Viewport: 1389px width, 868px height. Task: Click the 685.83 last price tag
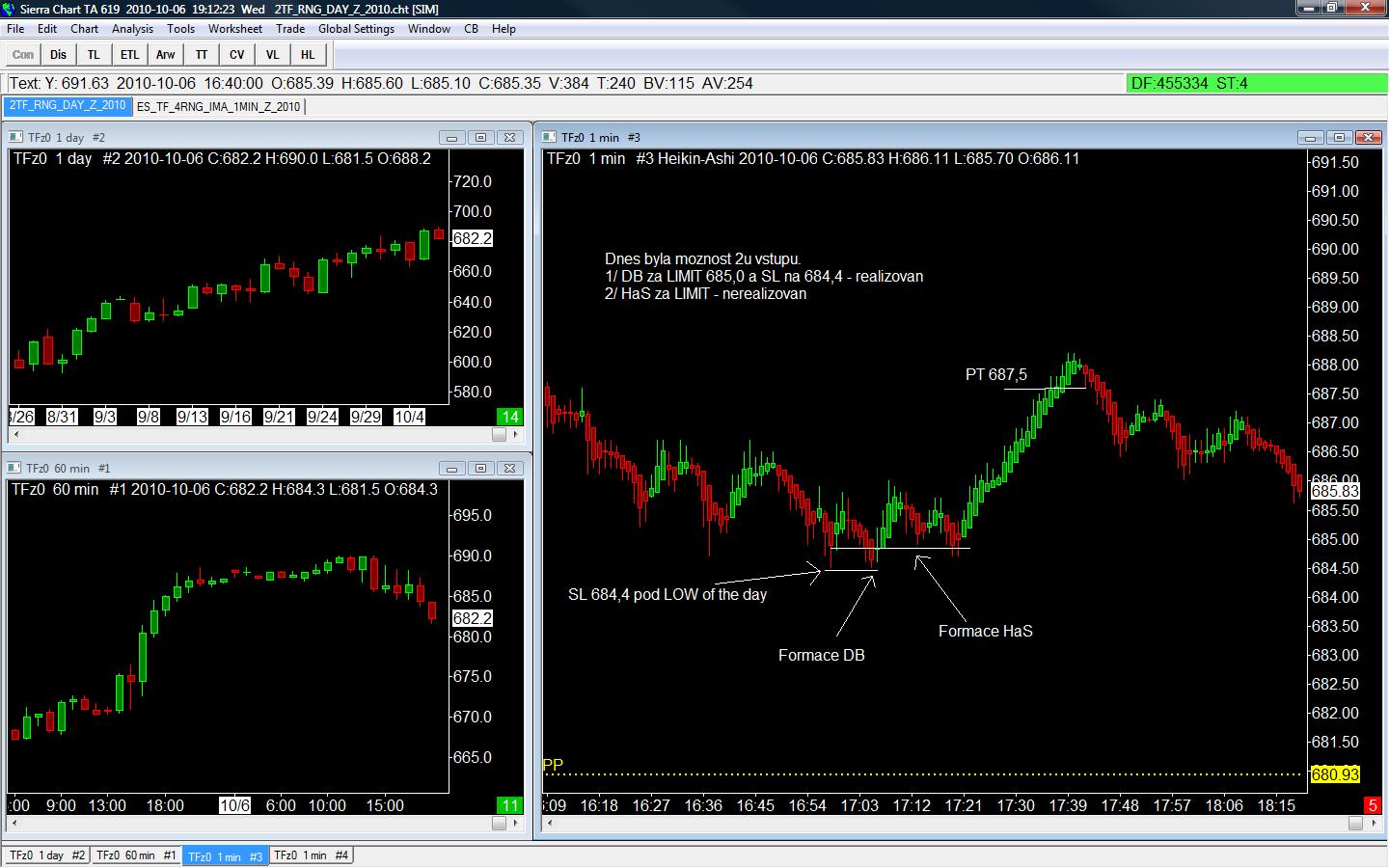point(1335,491)
